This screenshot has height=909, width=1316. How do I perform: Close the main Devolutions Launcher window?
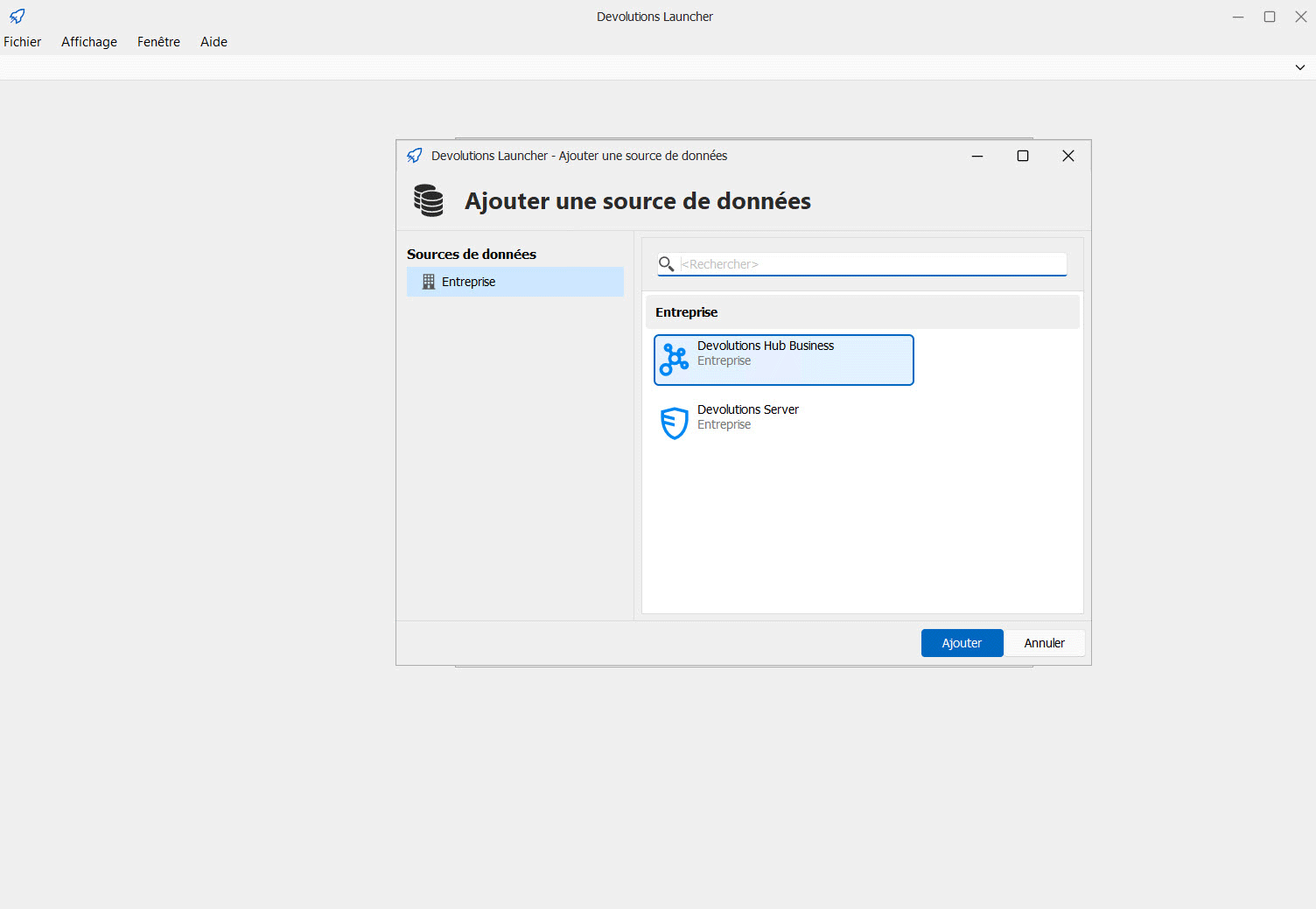(x=1301, y=17)
